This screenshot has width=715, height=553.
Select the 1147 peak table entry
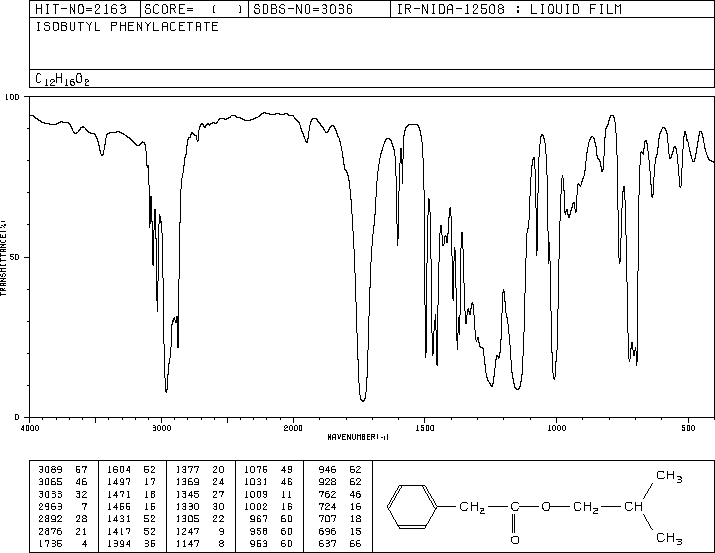point(200,543)
